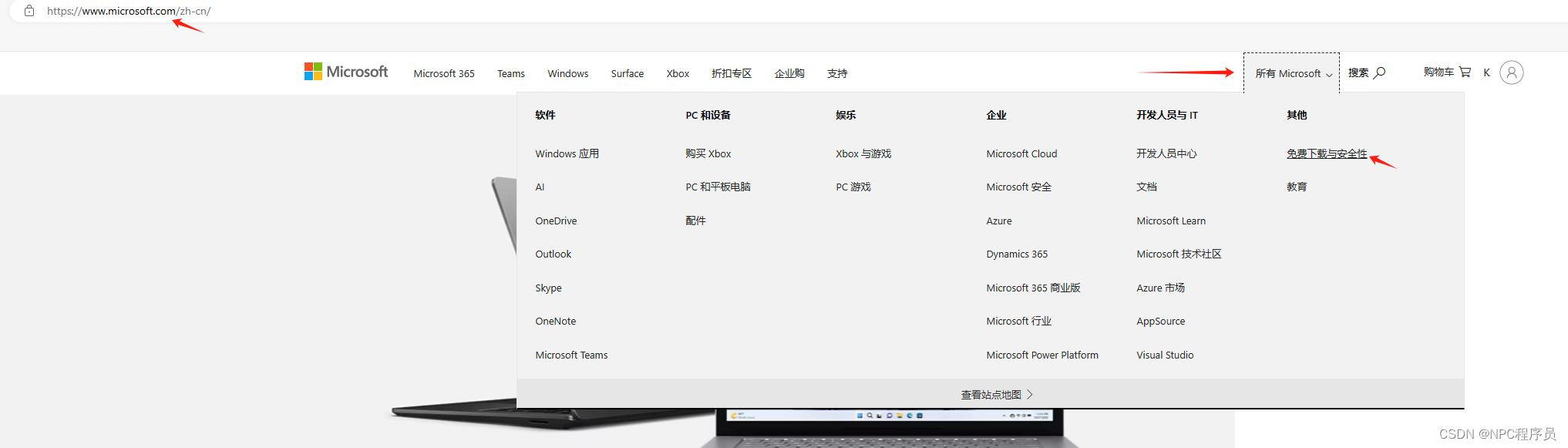
Task: Open Microsoft Teams link in menu
Action: pyautogui.click(x=571, y=355)
